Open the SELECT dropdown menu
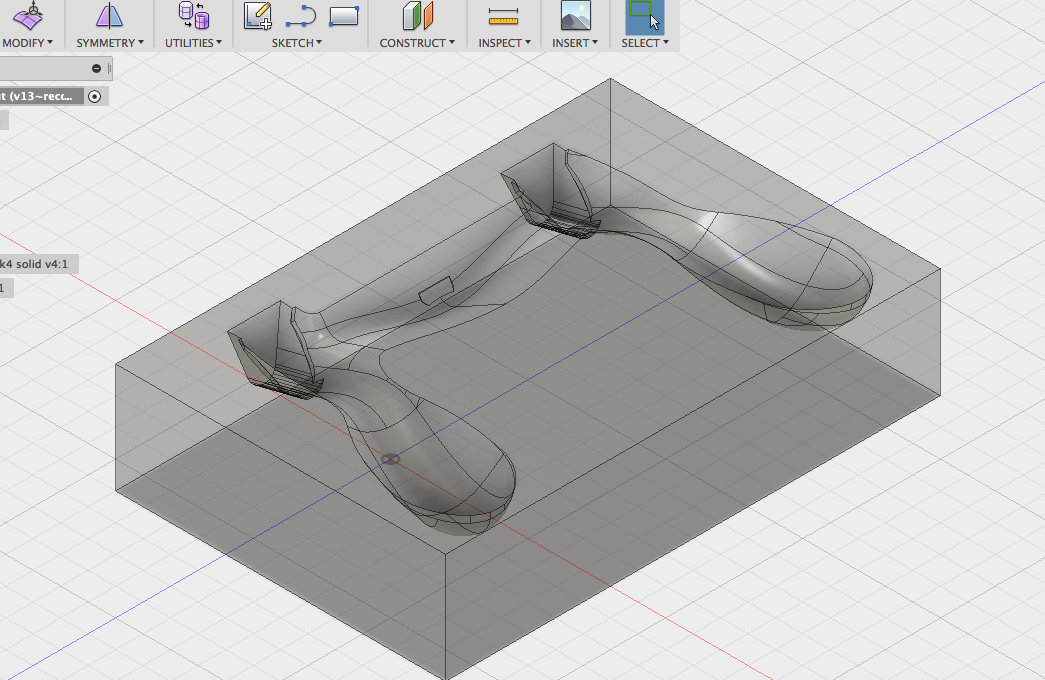This screenshot has width=1045, height=680. [x=645, y=43]
